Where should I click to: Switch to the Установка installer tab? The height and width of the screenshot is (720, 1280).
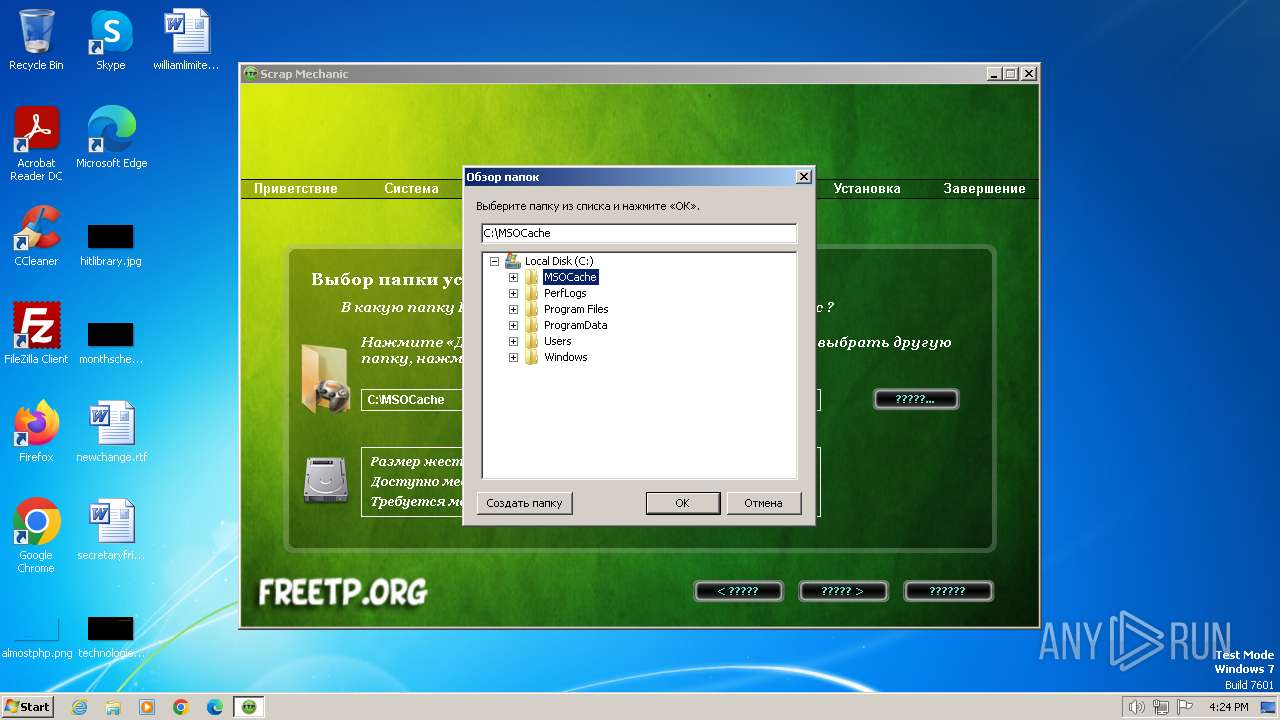point(867,188)
